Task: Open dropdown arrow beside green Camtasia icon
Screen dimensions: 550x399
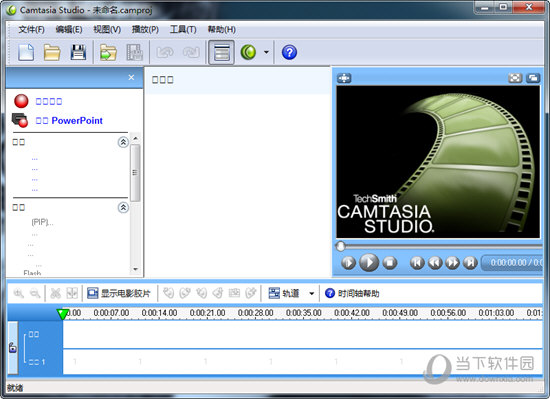Action: (x=266, y=53)
